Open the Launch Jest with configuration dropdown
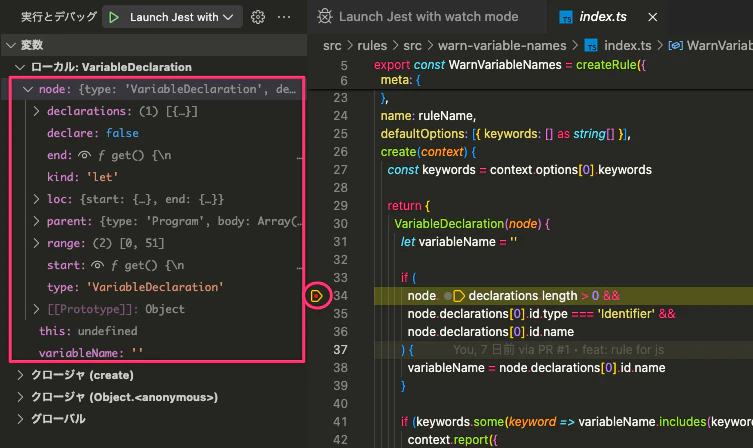The height and width of the screenshot is (448, 753). [x=181, y=17]
